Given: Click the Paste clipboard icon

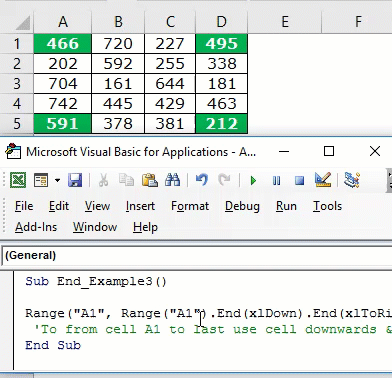Looking at the screenshot, I should (150, 181).
